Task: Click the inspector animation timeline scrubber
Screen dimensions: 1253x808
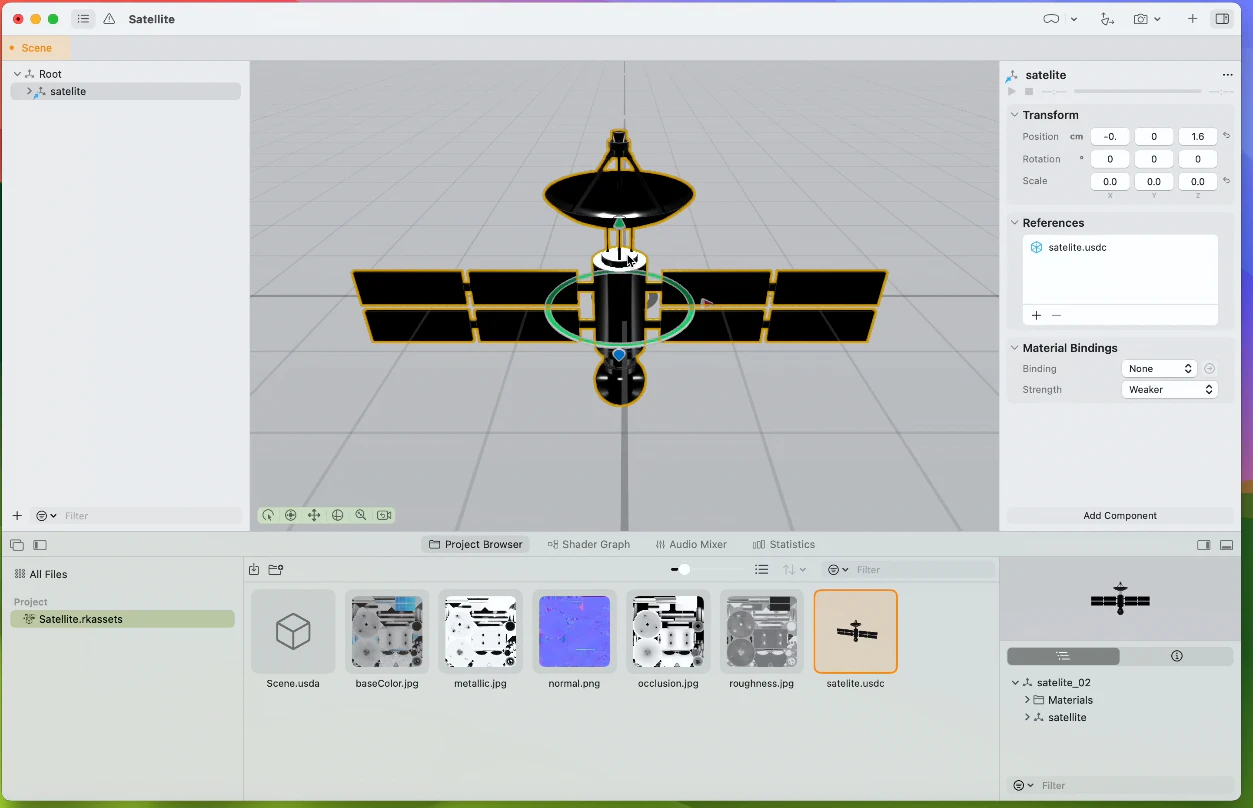Action: coord(1138,91)
